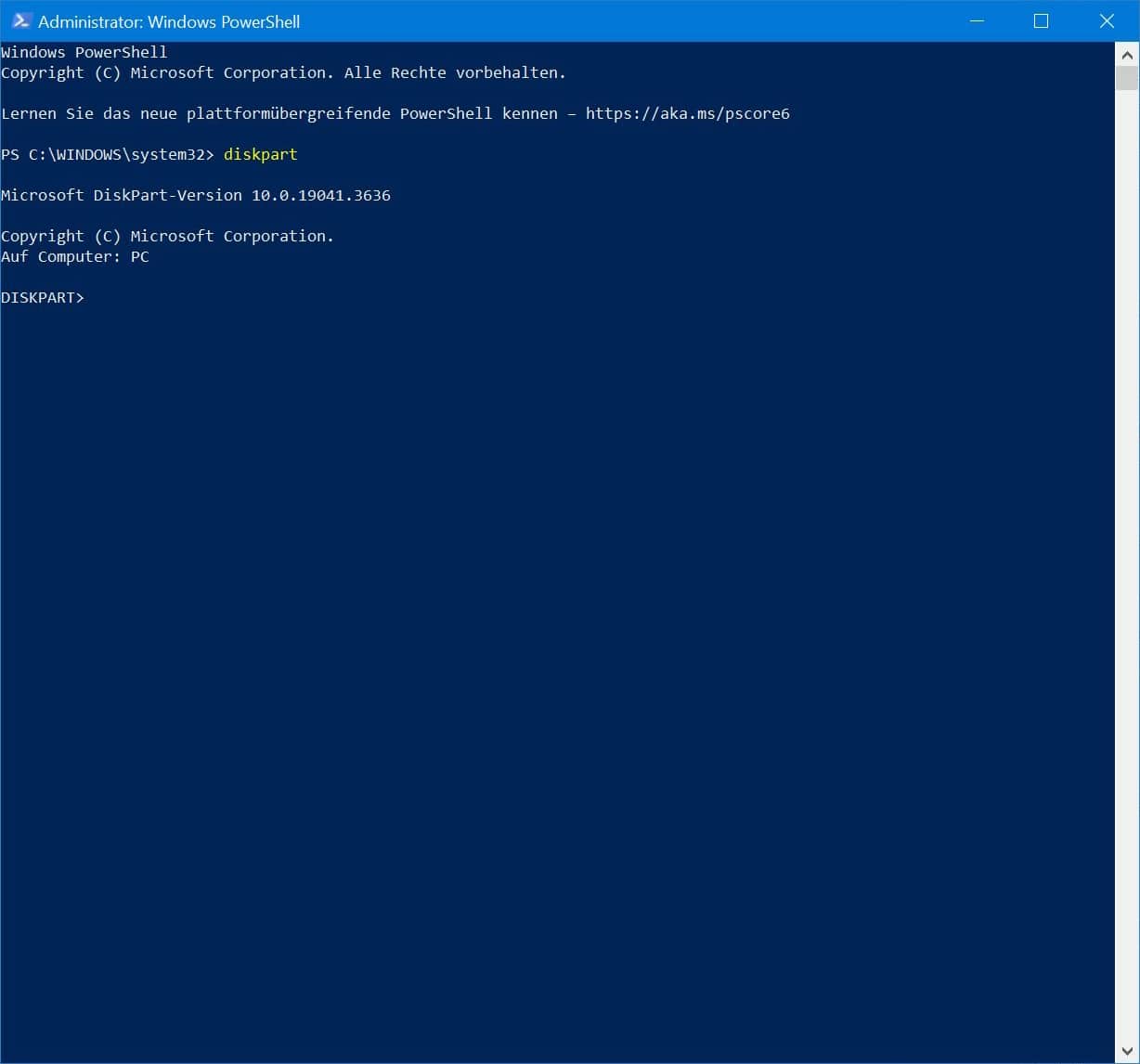This screenshot has width=1140, height=1064.
Task: Click the window title 'Administrator: Windows PowerShell'
Action: [169, 21]
